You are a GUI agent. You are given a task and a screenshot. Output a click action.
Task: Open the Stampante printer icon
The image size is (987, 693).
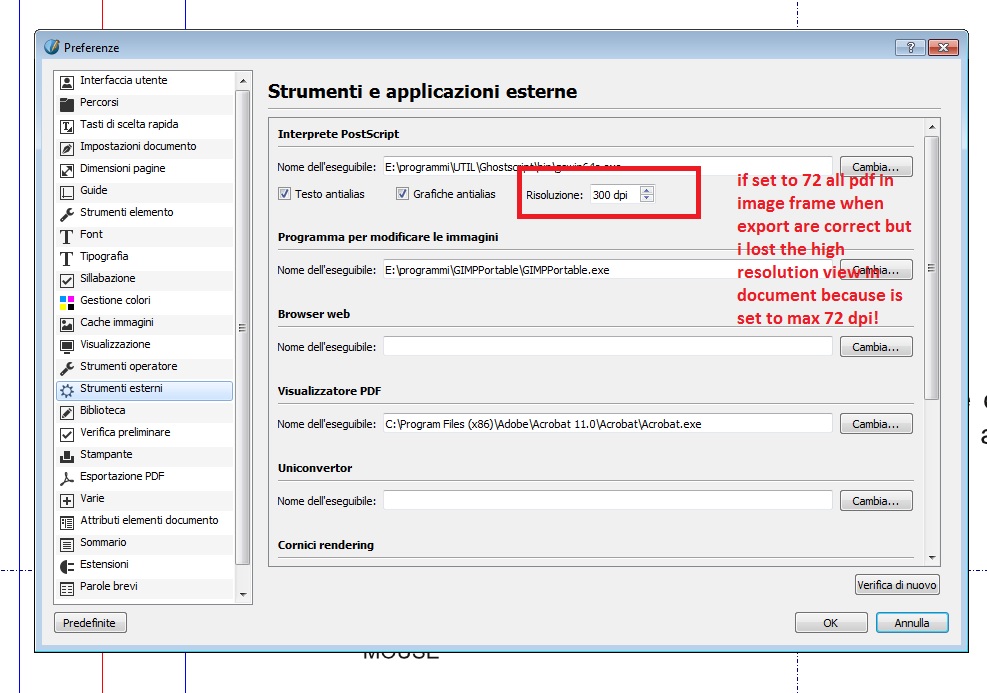(67, 455)
